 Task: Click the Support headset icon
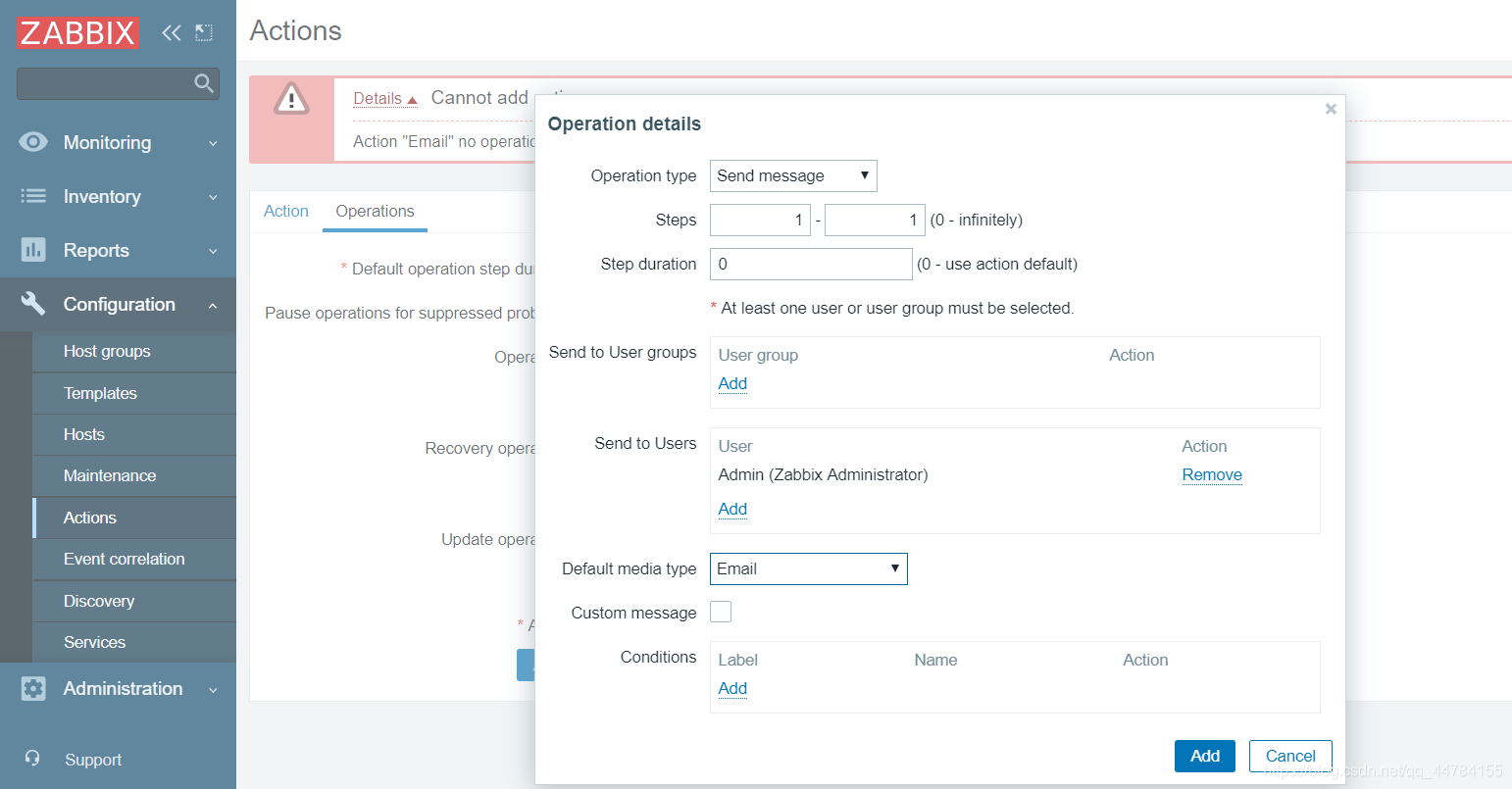coord(32,759)
